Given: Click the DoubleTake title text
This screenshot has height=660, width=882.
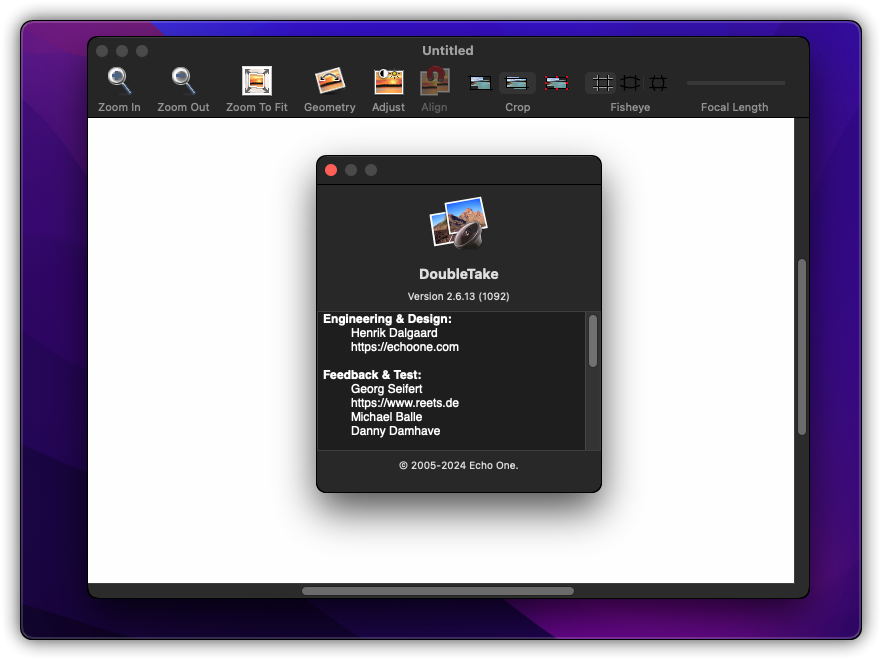Looking at the screenshot, I should click(x=458, y=274).
